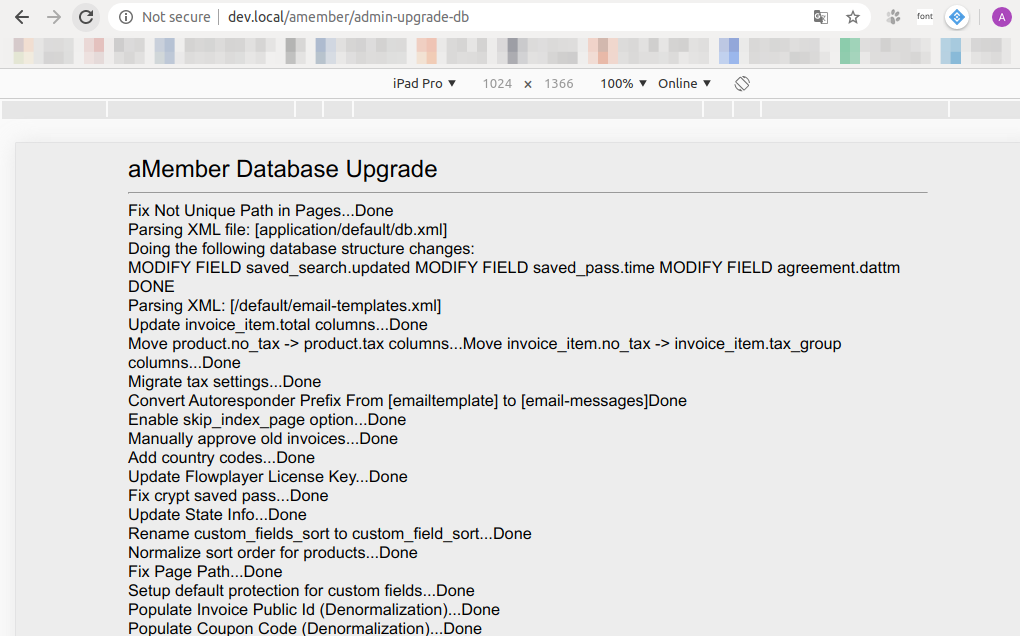Screen dimensions: 1020x636
Task: Go back with the browser back arrow
Action: [x=22, y=17]
